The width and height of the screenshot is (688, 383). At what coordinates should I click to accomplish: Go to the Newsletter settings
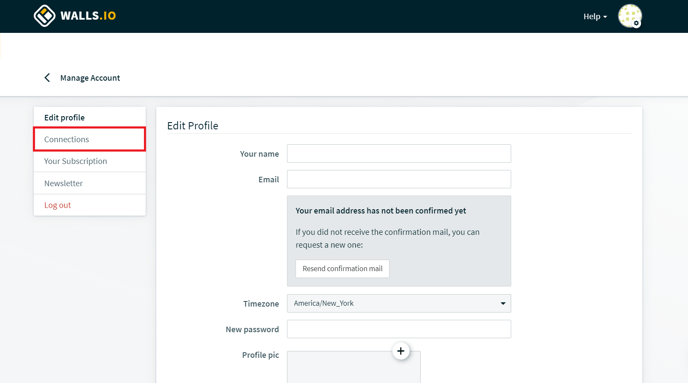90,183
